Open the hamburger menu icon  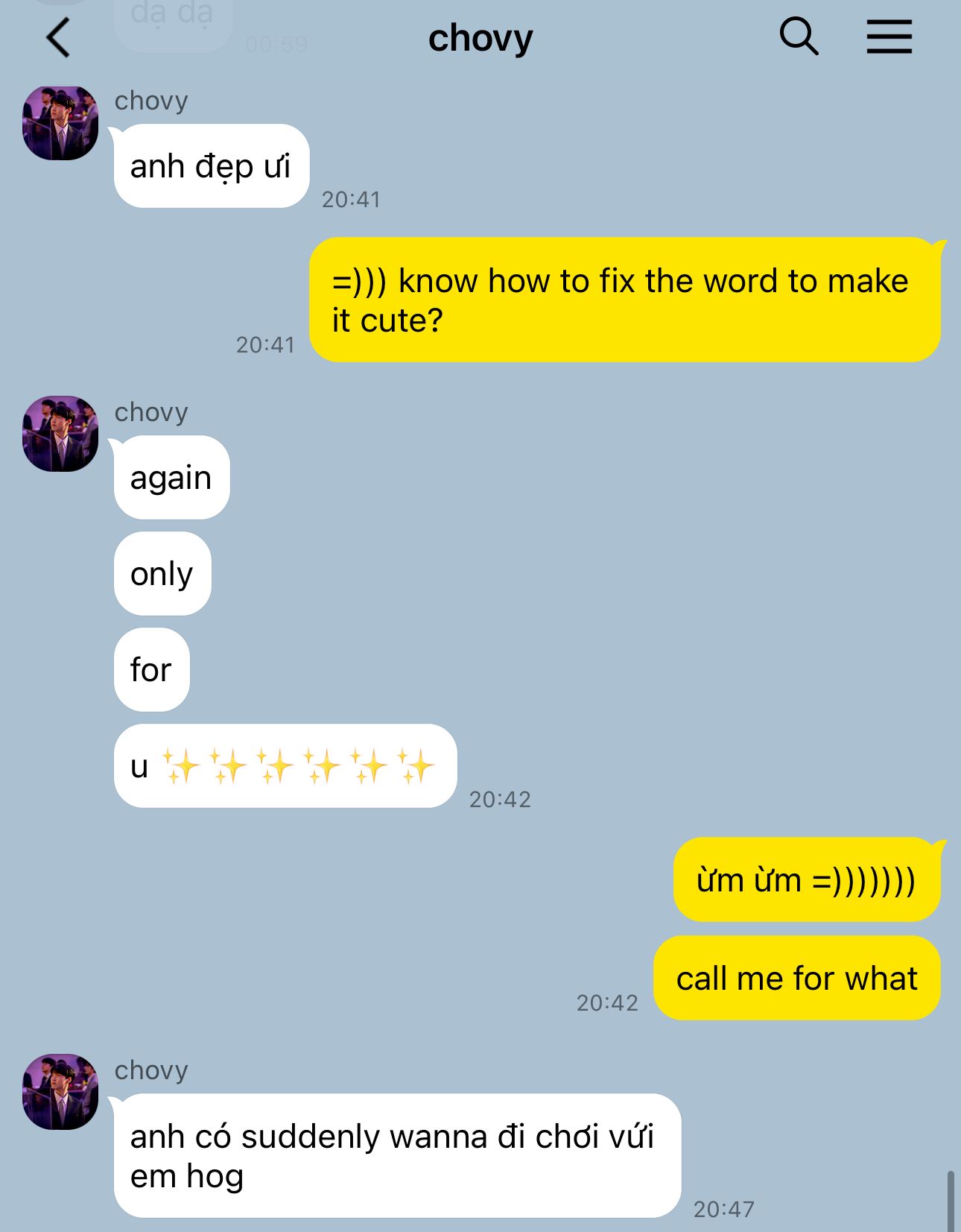[889, 37]
